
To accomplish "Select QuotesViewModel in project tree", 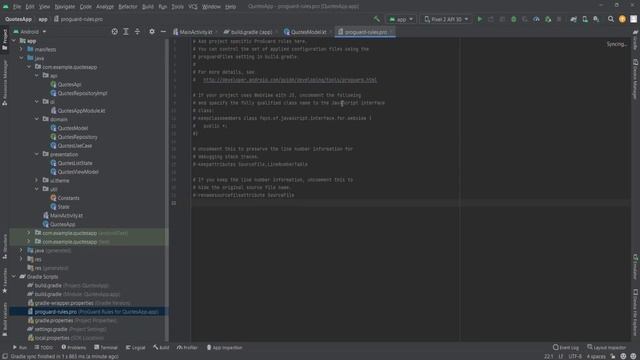I will pyautogui.click(x=78, y=172).
